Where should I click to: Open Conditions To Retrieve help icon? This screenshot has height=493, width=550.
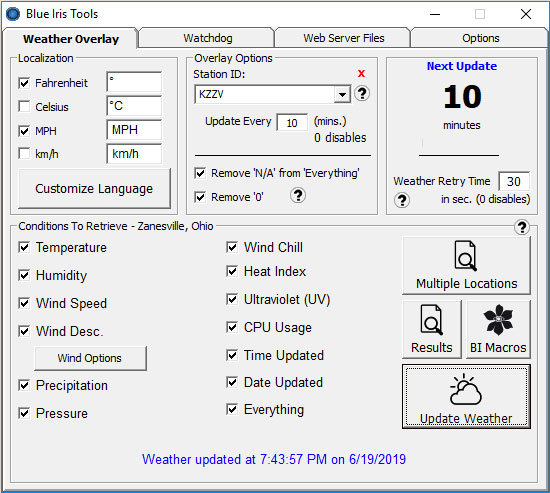[x=522, y=227]
